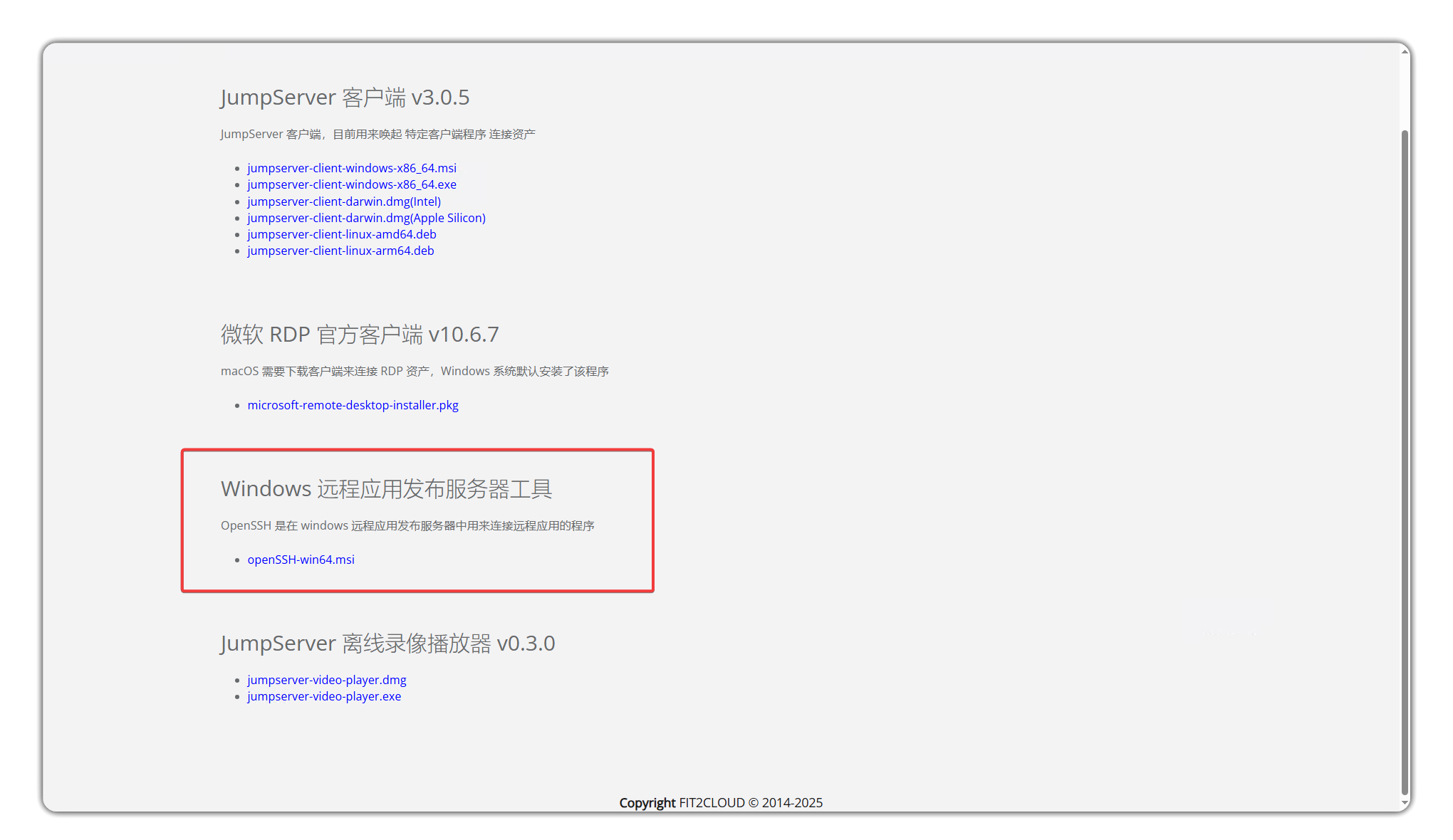Click the scrollbar up arrow

point(1405,51)
